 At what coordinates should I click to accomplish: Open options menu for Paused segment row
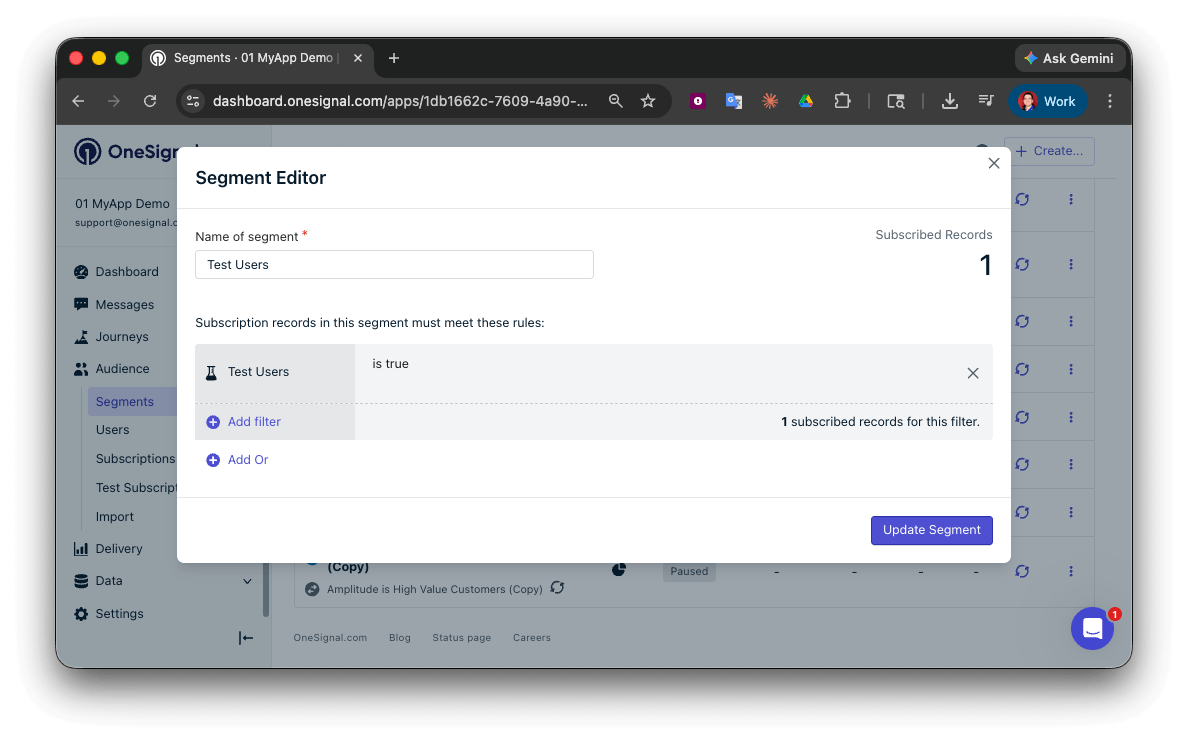[x=1071, y=571]
